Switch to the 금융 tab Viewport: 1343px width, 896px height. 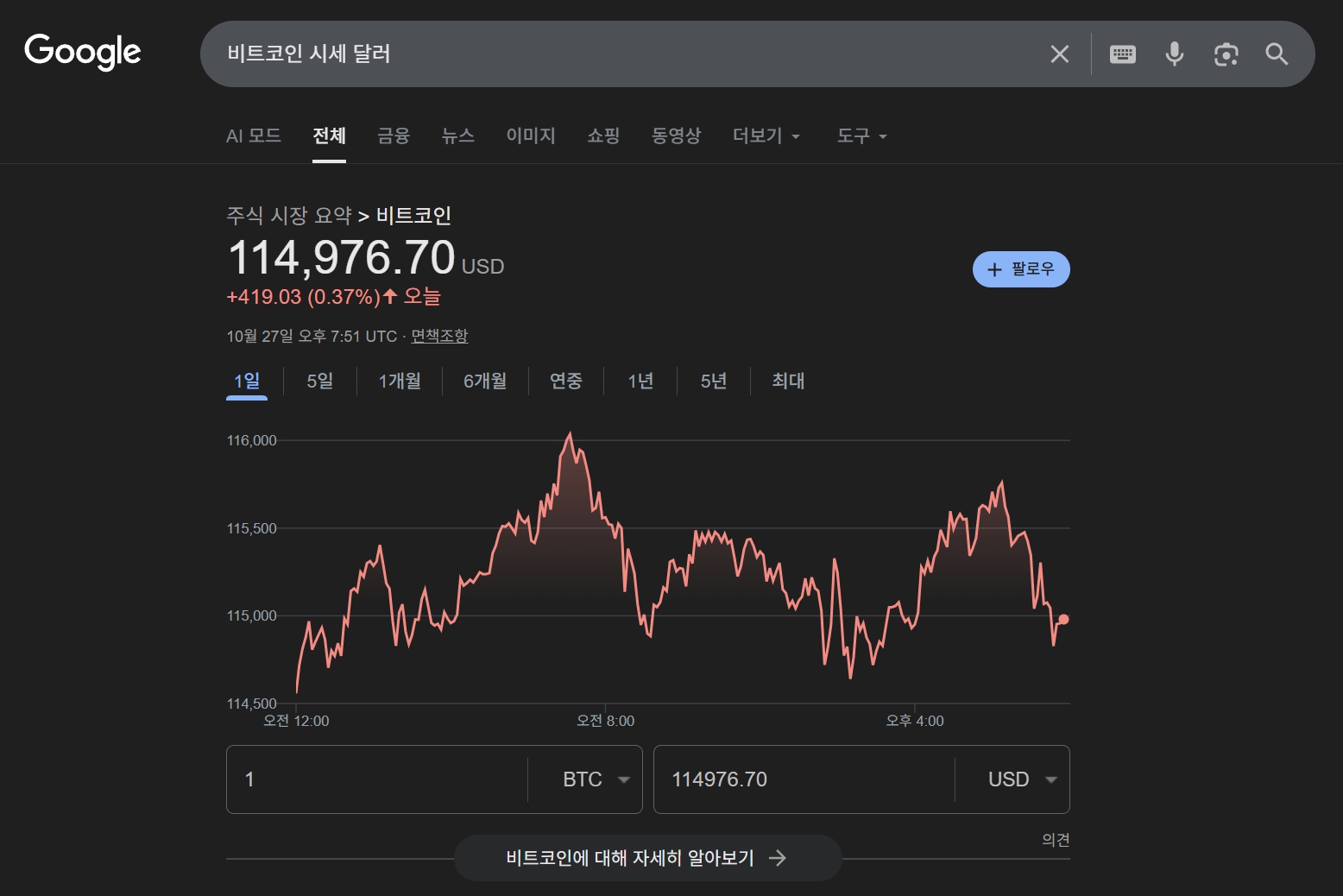[394, 136]
